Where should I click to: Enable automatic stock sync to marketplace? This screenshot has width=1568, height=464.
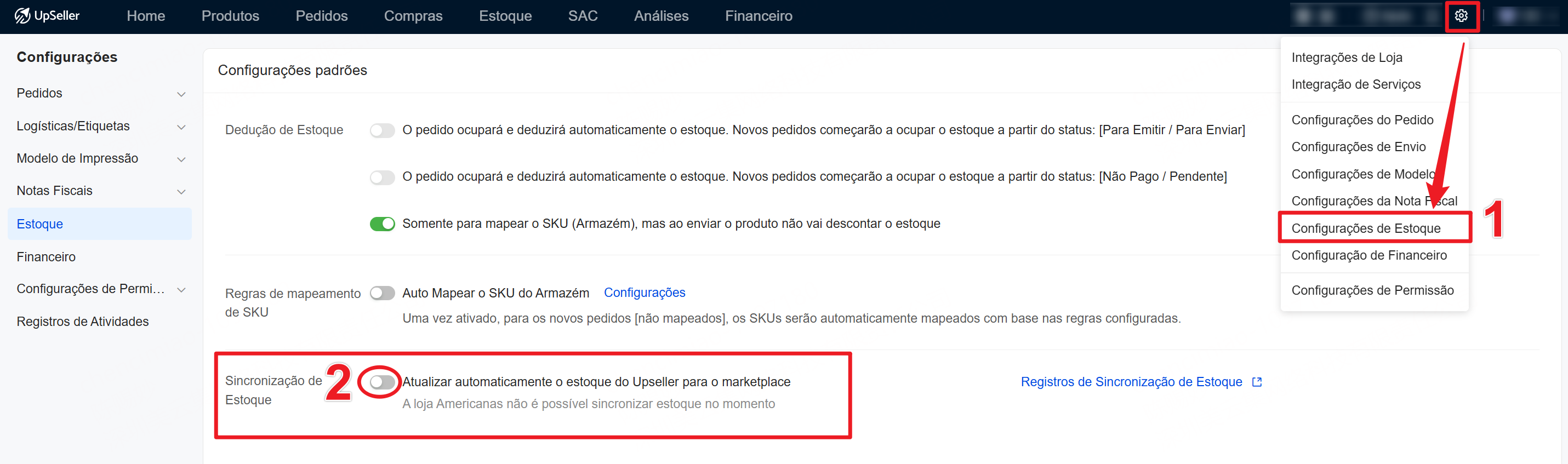pyautogui.click(x=381, y=382)
